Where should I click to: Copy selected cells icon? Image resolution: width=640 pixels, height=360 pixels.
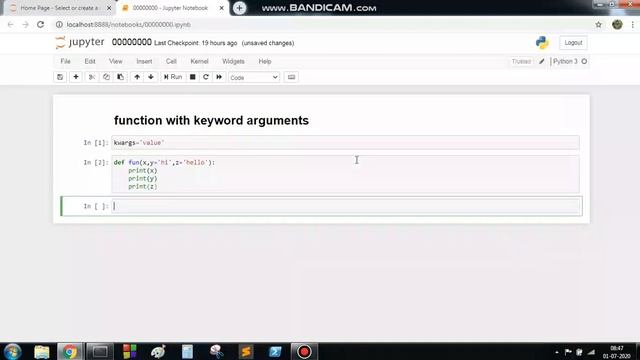(106, 77)
